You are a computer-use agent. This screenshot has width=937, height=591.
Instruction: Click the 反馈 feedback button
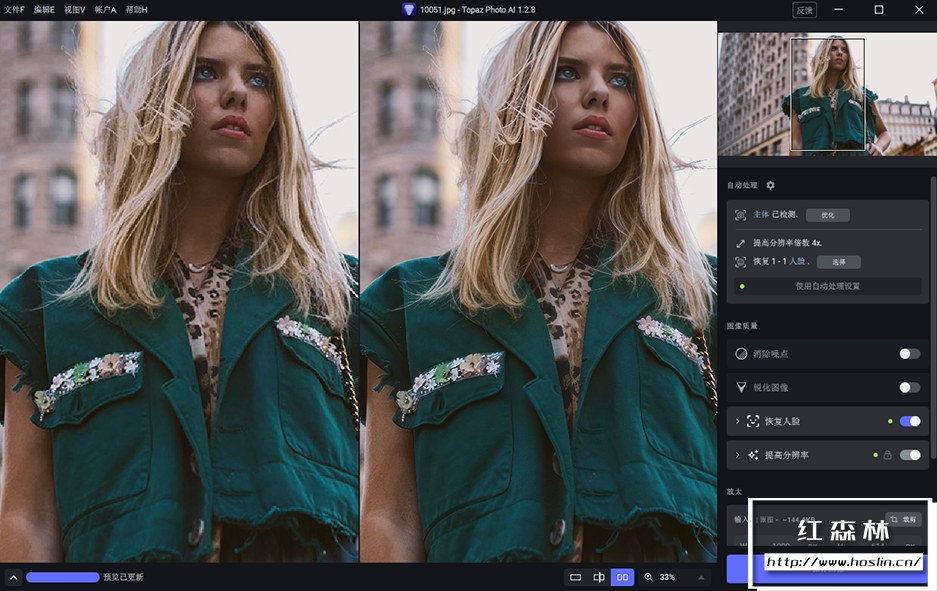point(804,10)
